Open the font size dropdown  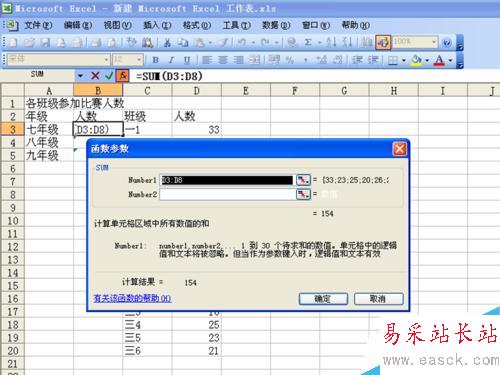click(x=139, y=60)
